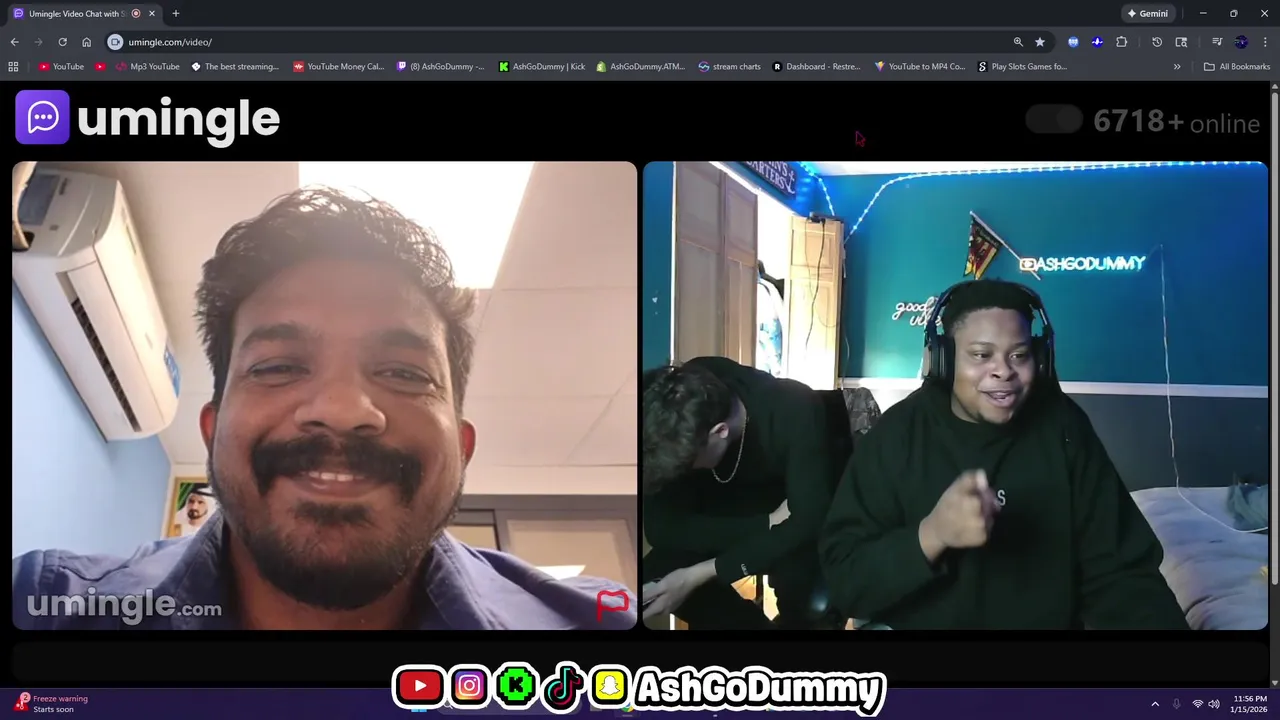Open the All Bookmarks folder

click(1237, 66)
